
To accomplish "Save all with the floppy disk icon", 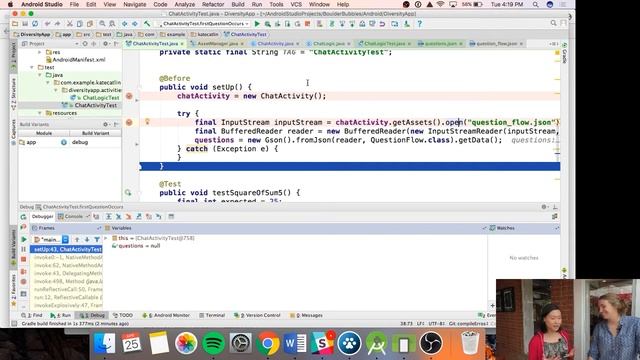I will [x=25, y=24].
